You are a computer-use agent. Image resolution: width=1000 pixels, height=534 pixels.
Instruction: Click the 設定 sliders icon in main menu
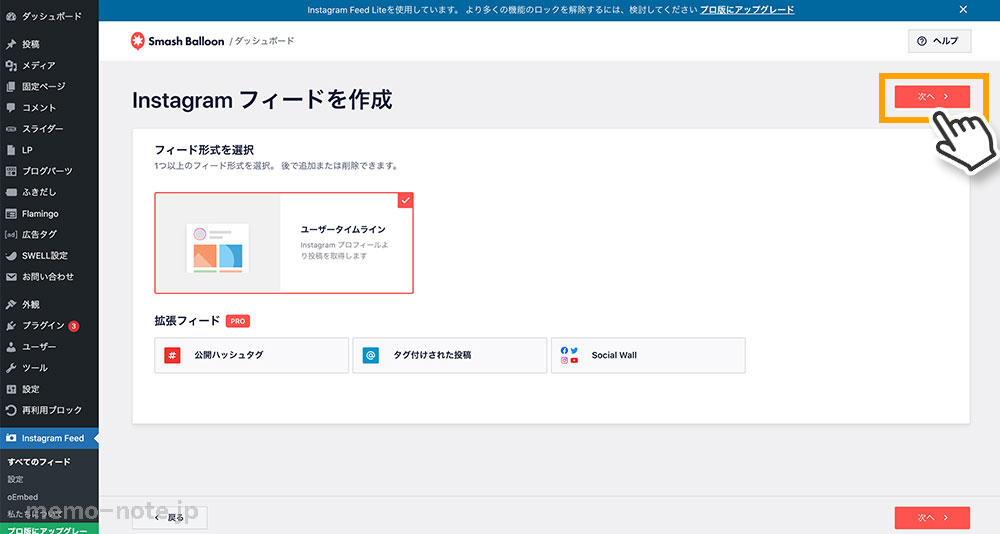tap(11, 389)
